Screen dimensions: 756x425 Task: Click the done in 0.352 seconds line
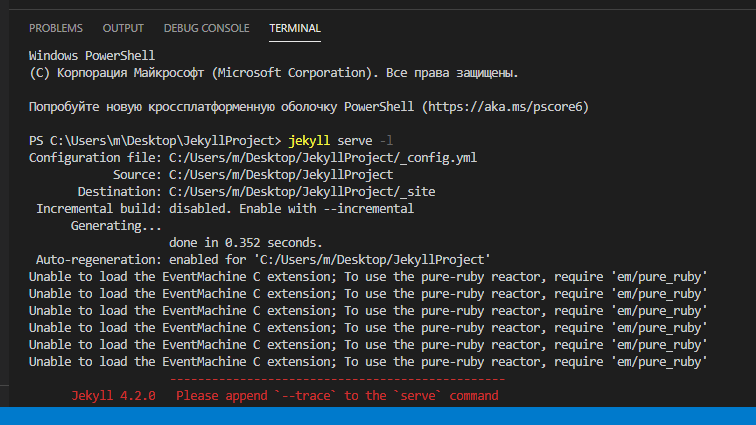pos(245,242)
